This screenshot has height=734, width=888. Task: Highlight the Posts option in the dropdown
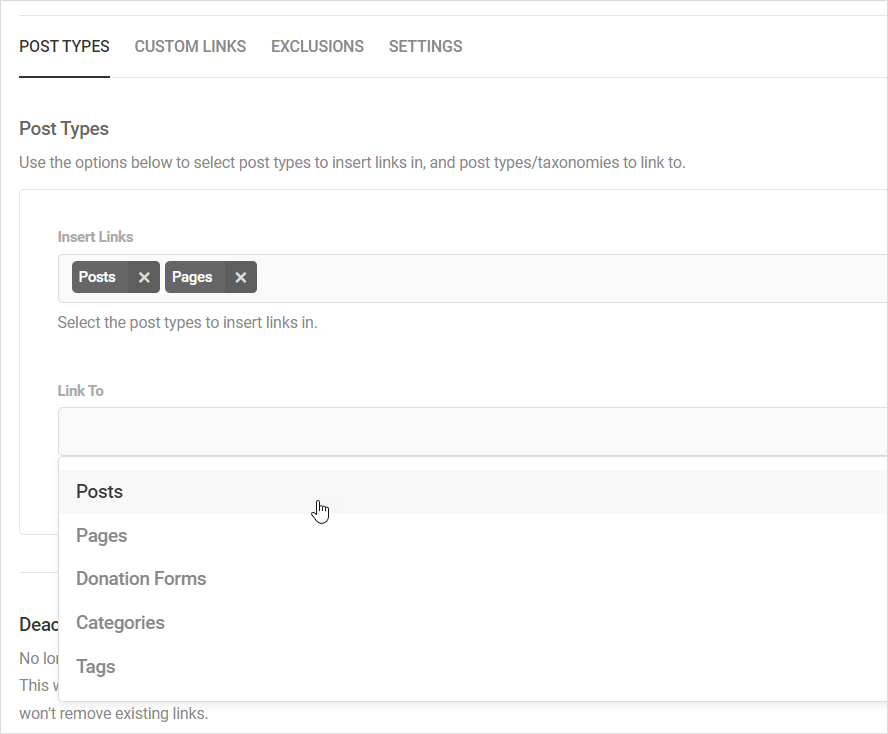tap(99, 491)
